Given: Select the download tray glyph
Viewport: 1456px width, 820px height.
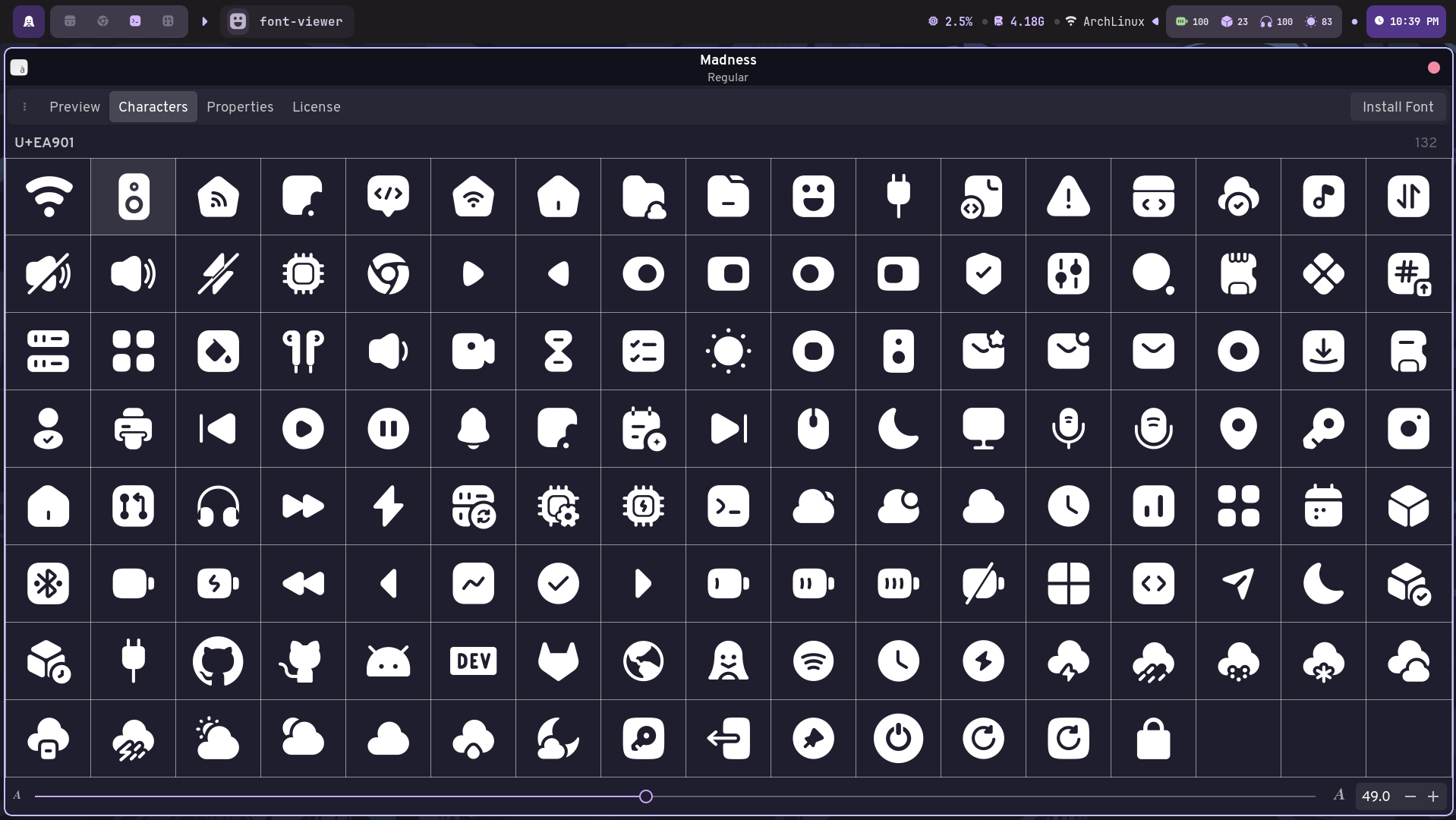Looking at the screenshot, I should [1324, 352].
